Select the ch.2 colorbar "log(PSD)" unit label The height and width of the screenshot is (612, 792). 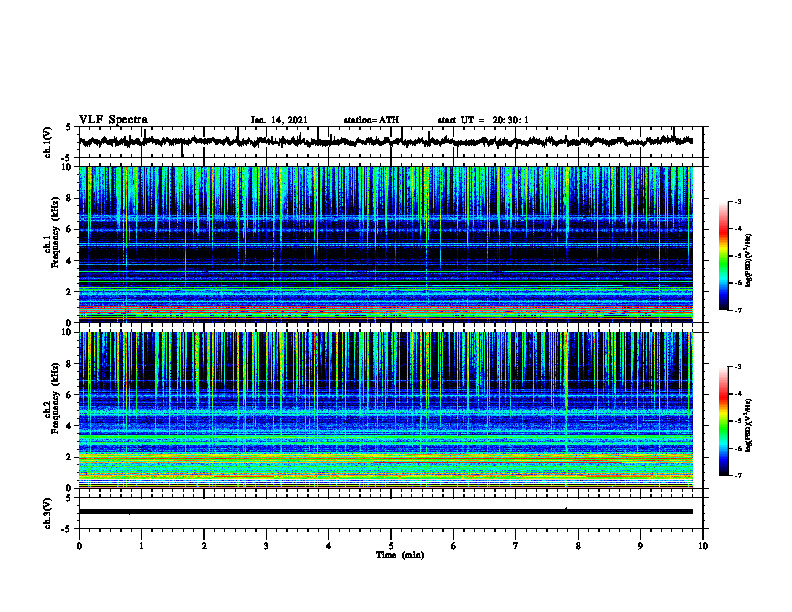click(750, 426)
